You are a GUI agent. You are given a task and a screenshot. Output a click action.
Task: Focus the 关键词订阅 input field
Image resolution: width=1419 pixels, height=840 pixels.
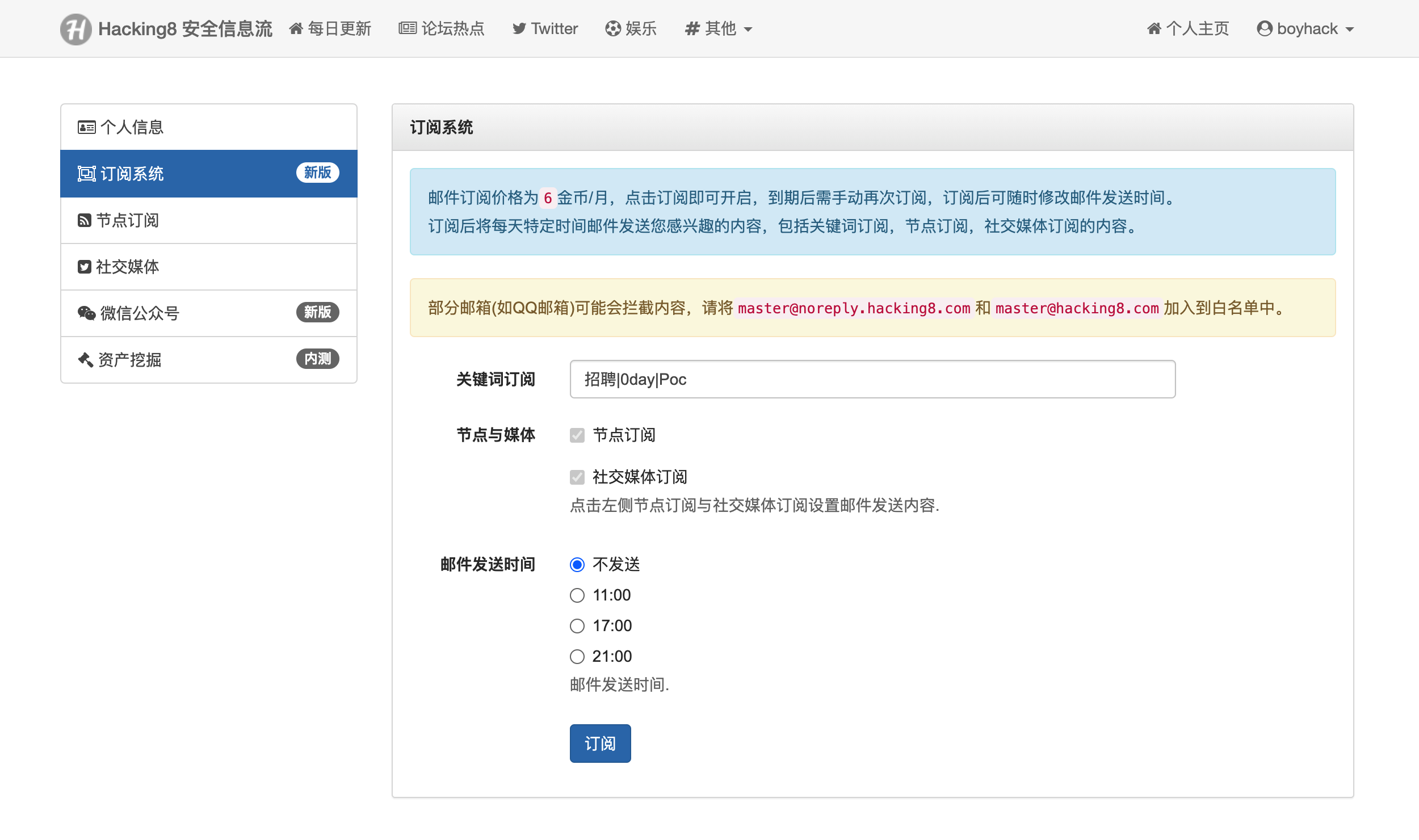pyautogui.click(x=872, y=379)
